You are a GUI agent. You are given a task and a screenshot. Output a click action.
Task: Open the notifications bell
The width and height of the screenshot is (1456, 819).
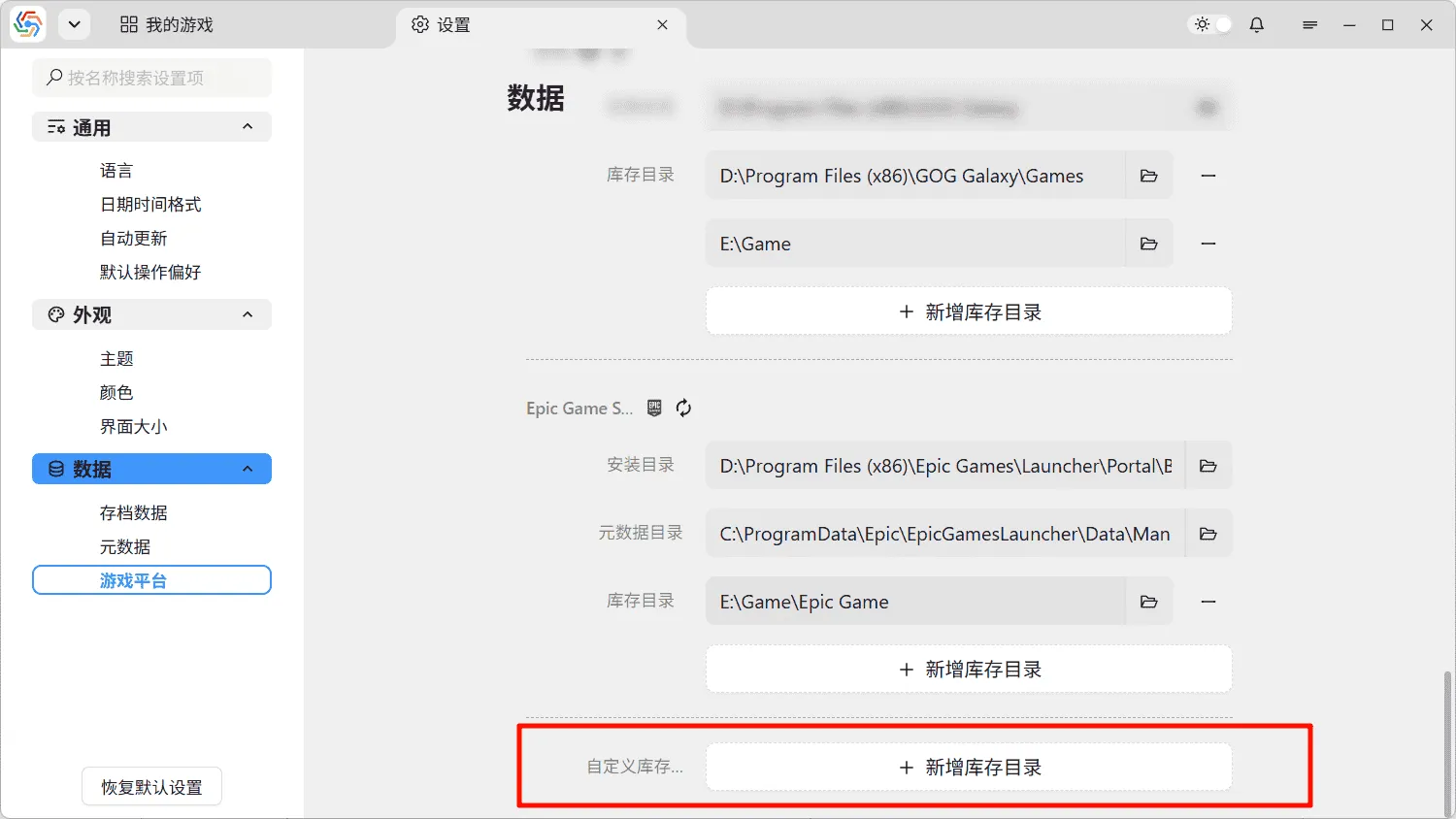[1256, 25]
